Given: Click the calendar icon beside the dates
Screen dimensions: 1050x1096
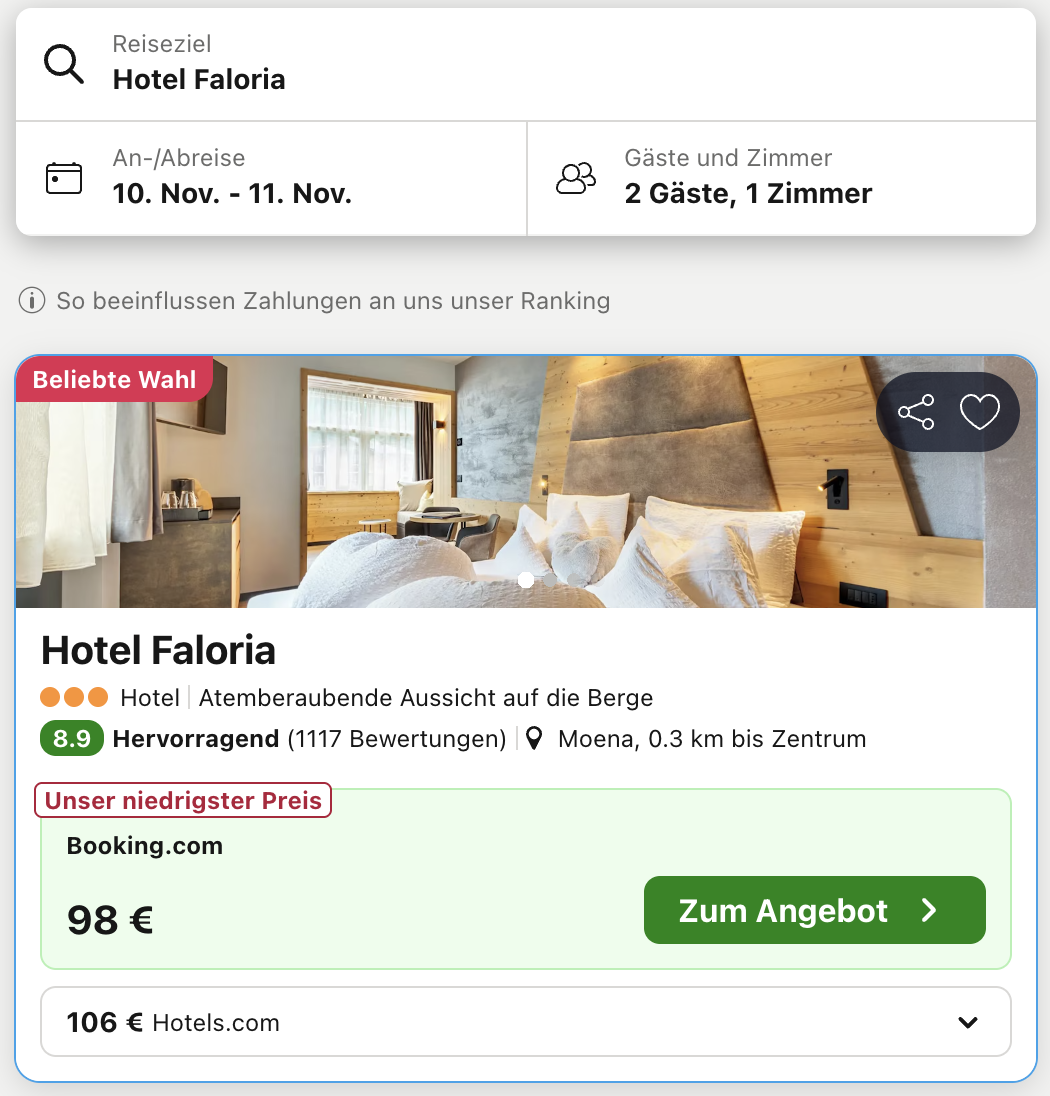Looking at the screenshot, I should [64, 178].
